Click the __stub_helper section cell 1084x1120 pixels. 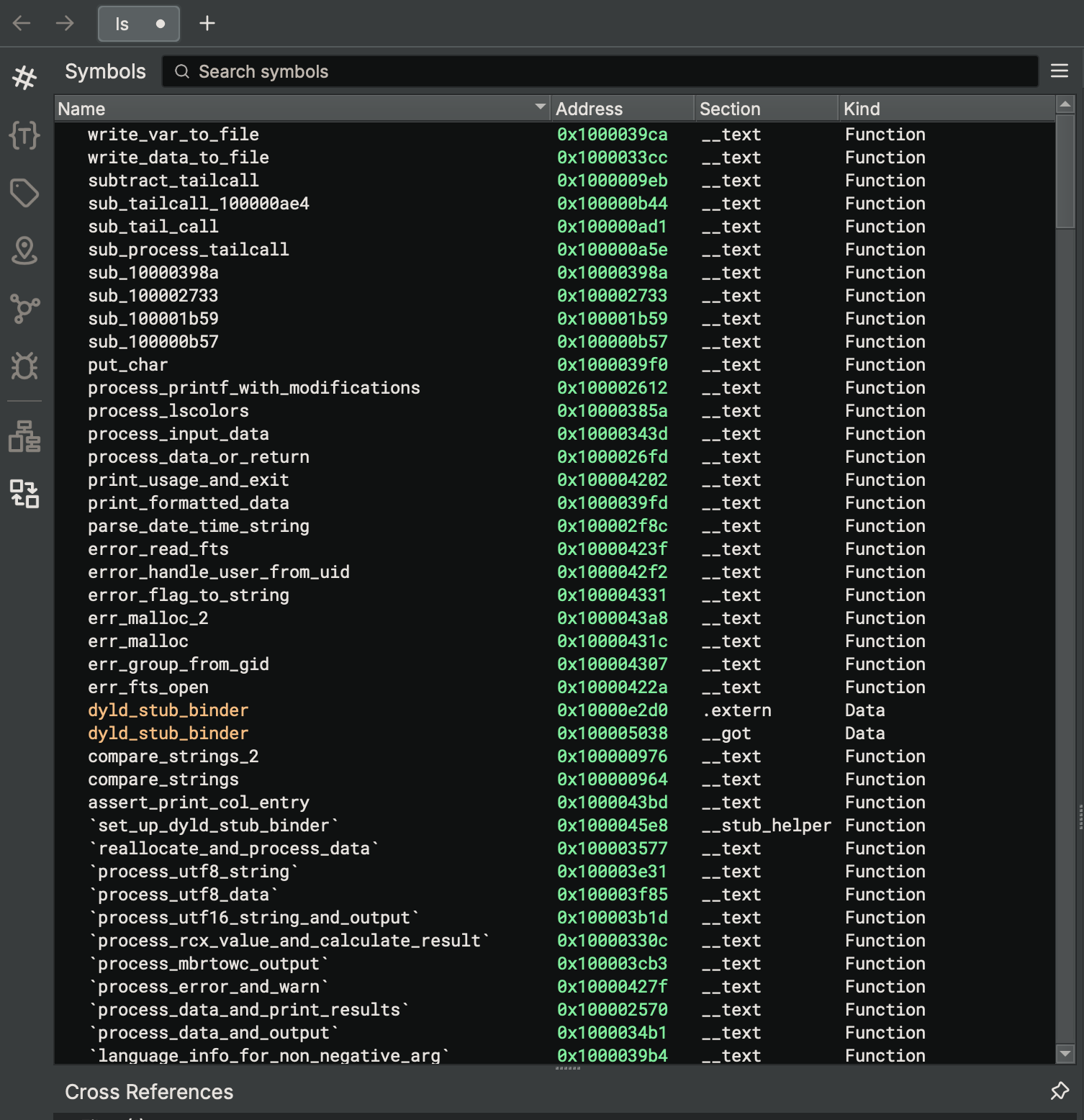(767, 826)
